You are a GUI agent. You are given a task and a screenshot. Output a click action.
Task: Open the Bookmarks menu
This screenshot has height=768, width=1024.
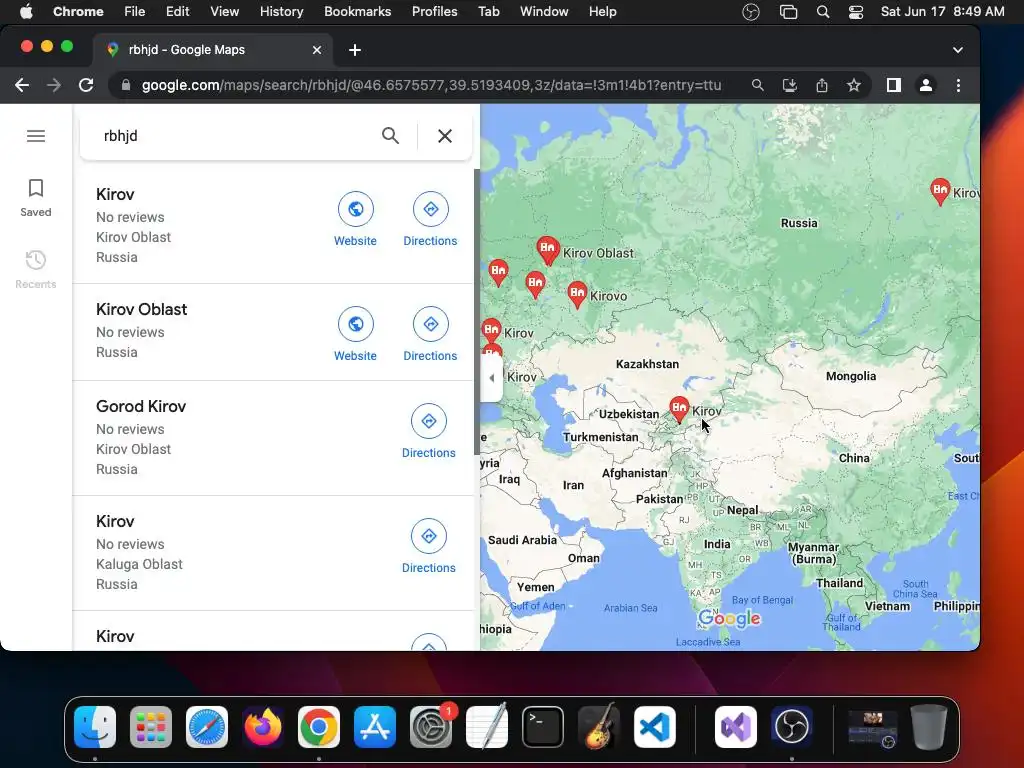click(x=357, y=11)
